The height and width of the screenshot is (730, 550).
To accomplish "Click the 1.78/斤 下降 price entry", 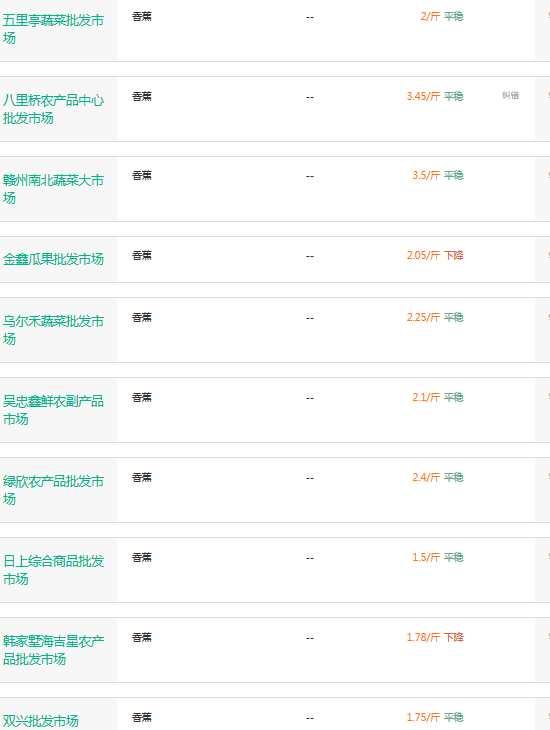I will [x=435, y=637].
